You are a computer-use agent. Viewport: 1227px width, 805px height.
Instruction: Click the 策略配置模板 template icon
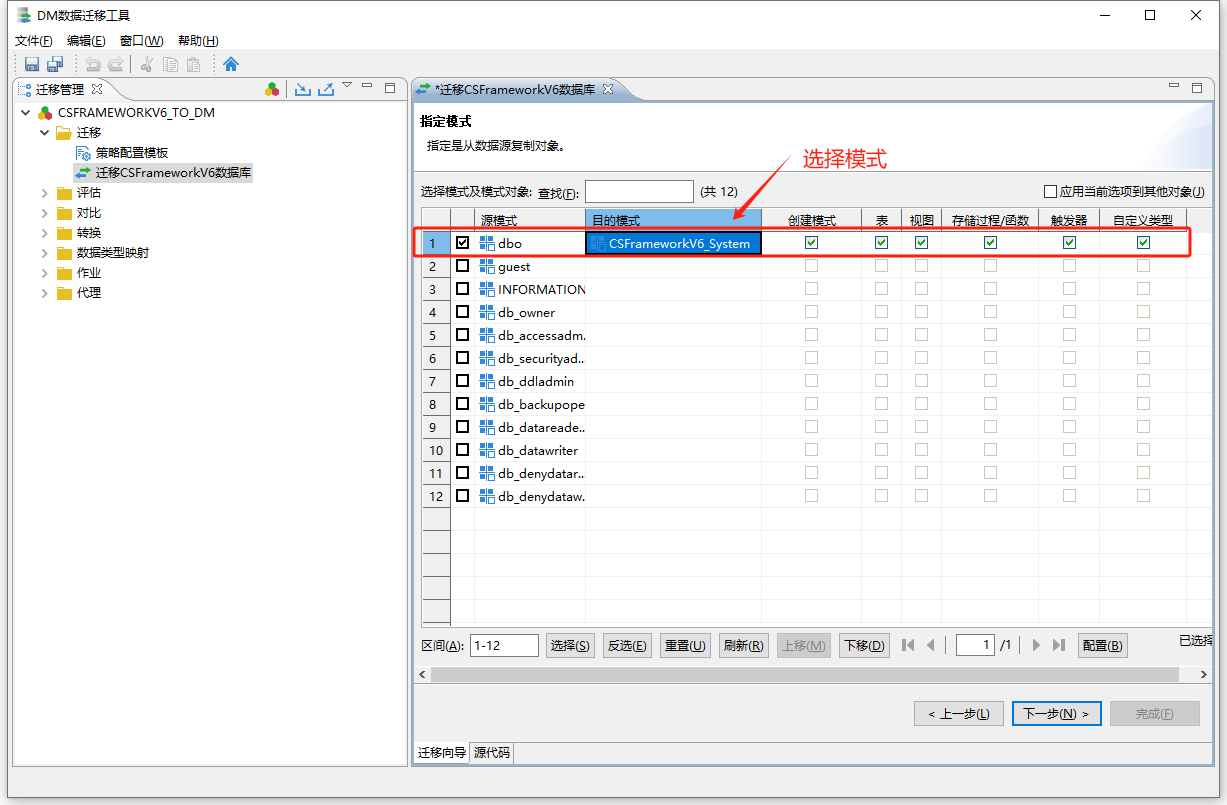coord(84,153)
